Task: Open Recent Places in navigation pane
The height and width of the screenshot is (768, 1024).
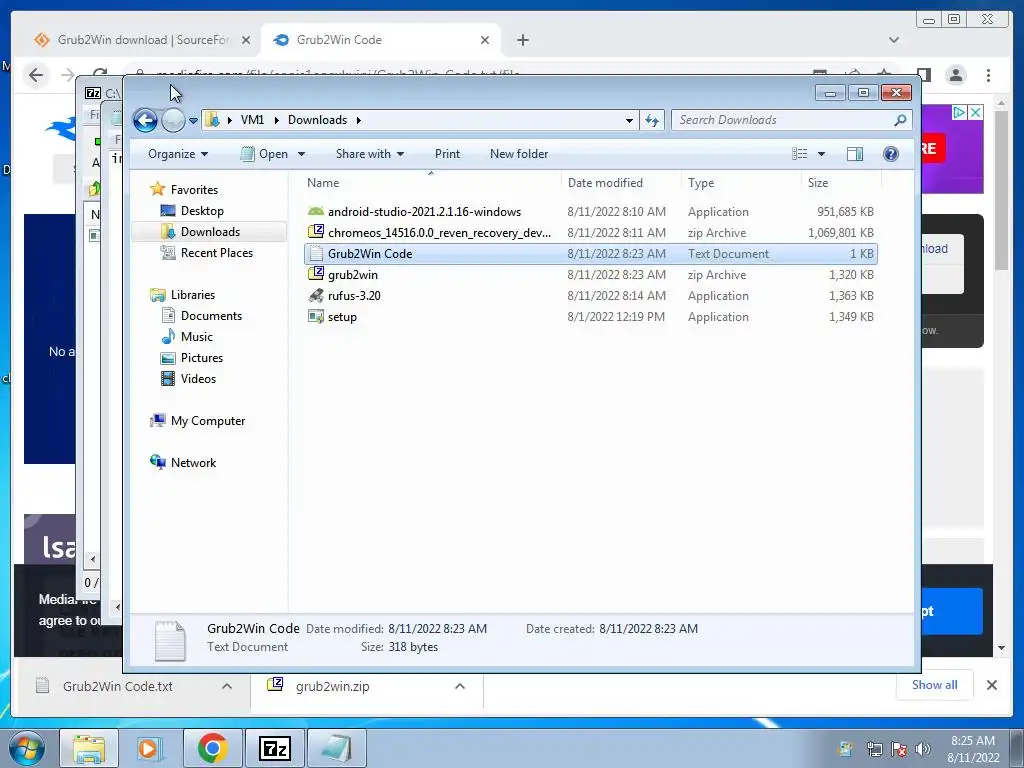Action: pos(217,253)
